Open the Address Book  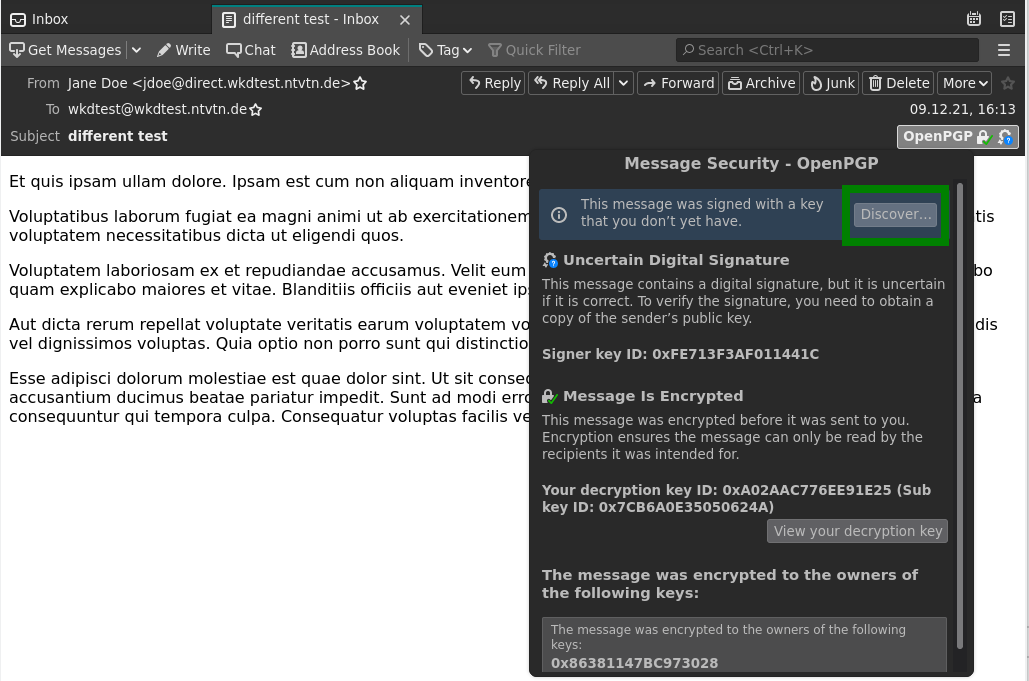[x=345, y=50]
